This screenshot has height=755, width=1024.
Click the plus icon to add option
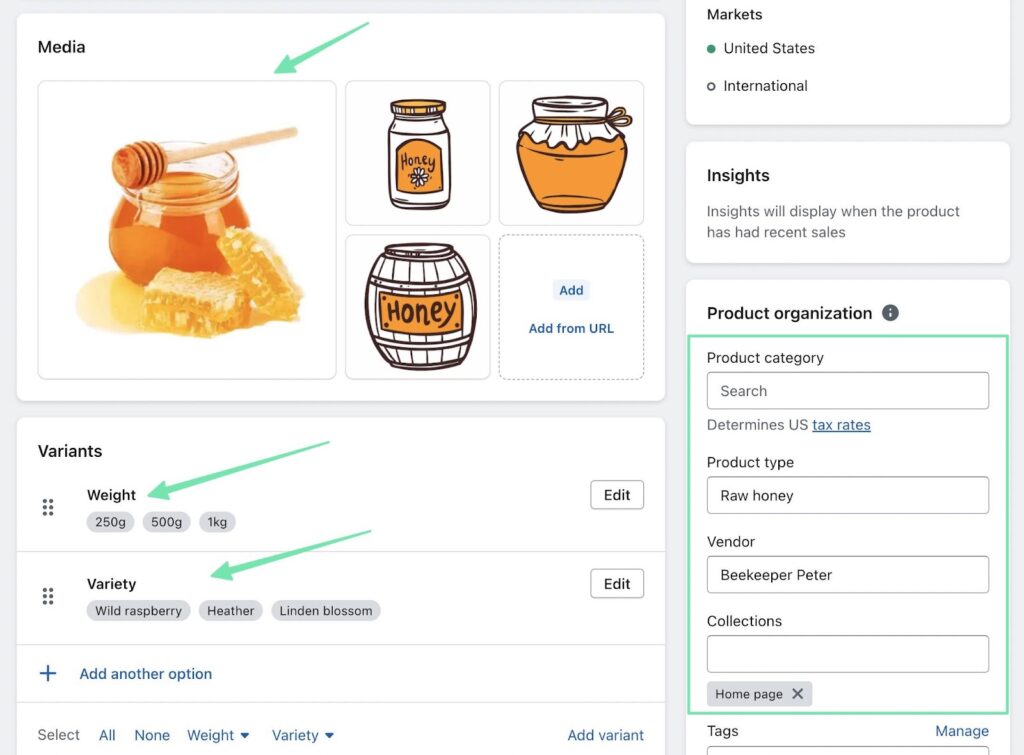click(x=48, y=673)
